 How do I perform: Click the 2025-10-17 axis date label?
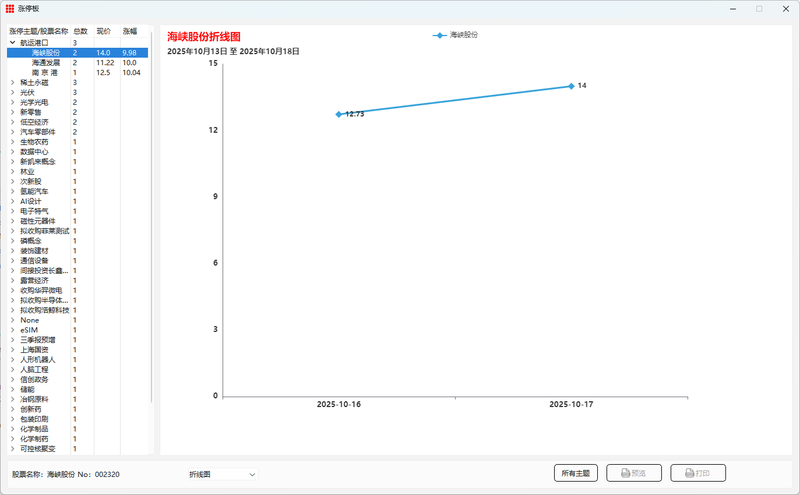click(x=571, y=404)
